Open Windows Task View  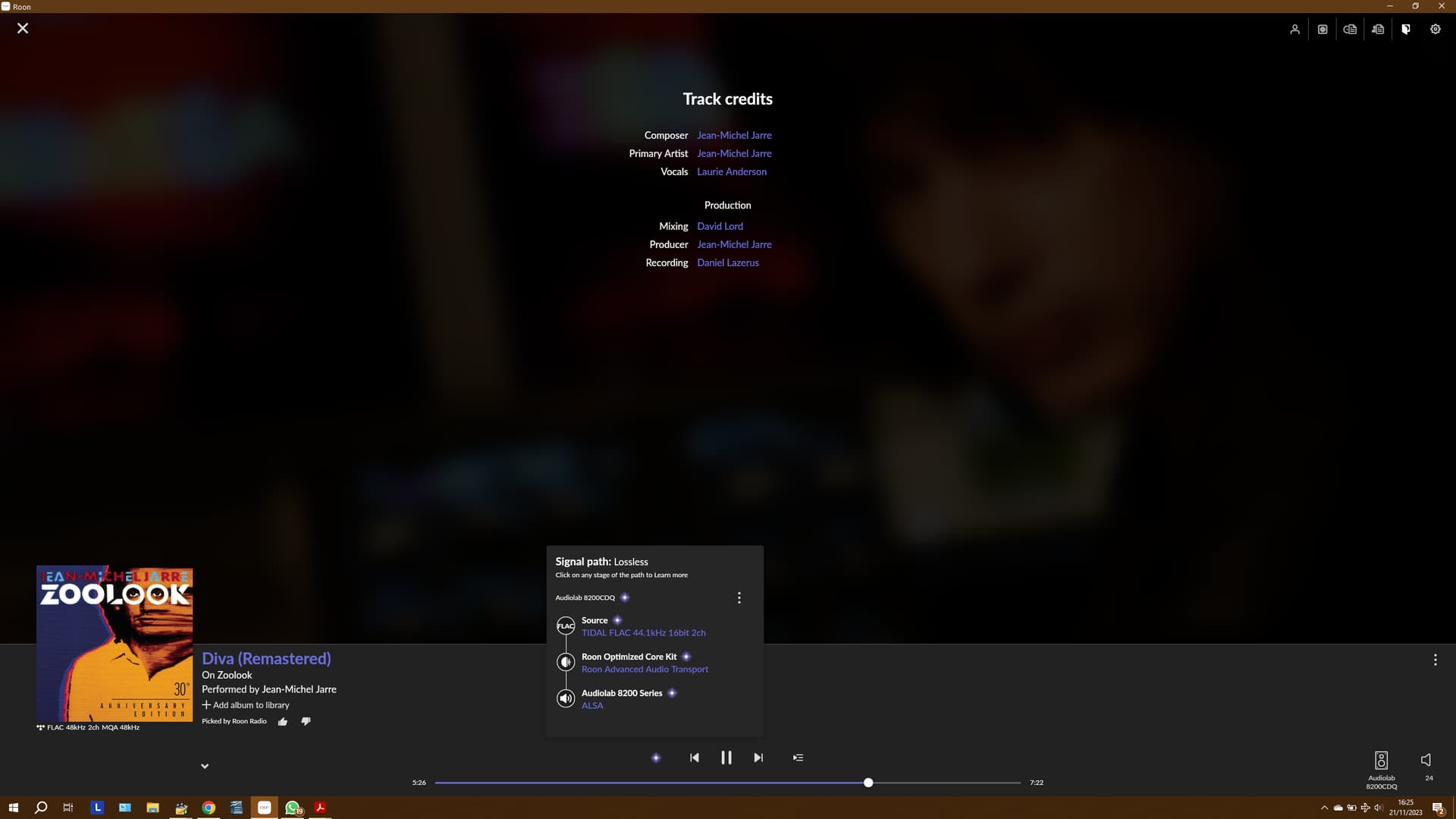click(68, 808)
